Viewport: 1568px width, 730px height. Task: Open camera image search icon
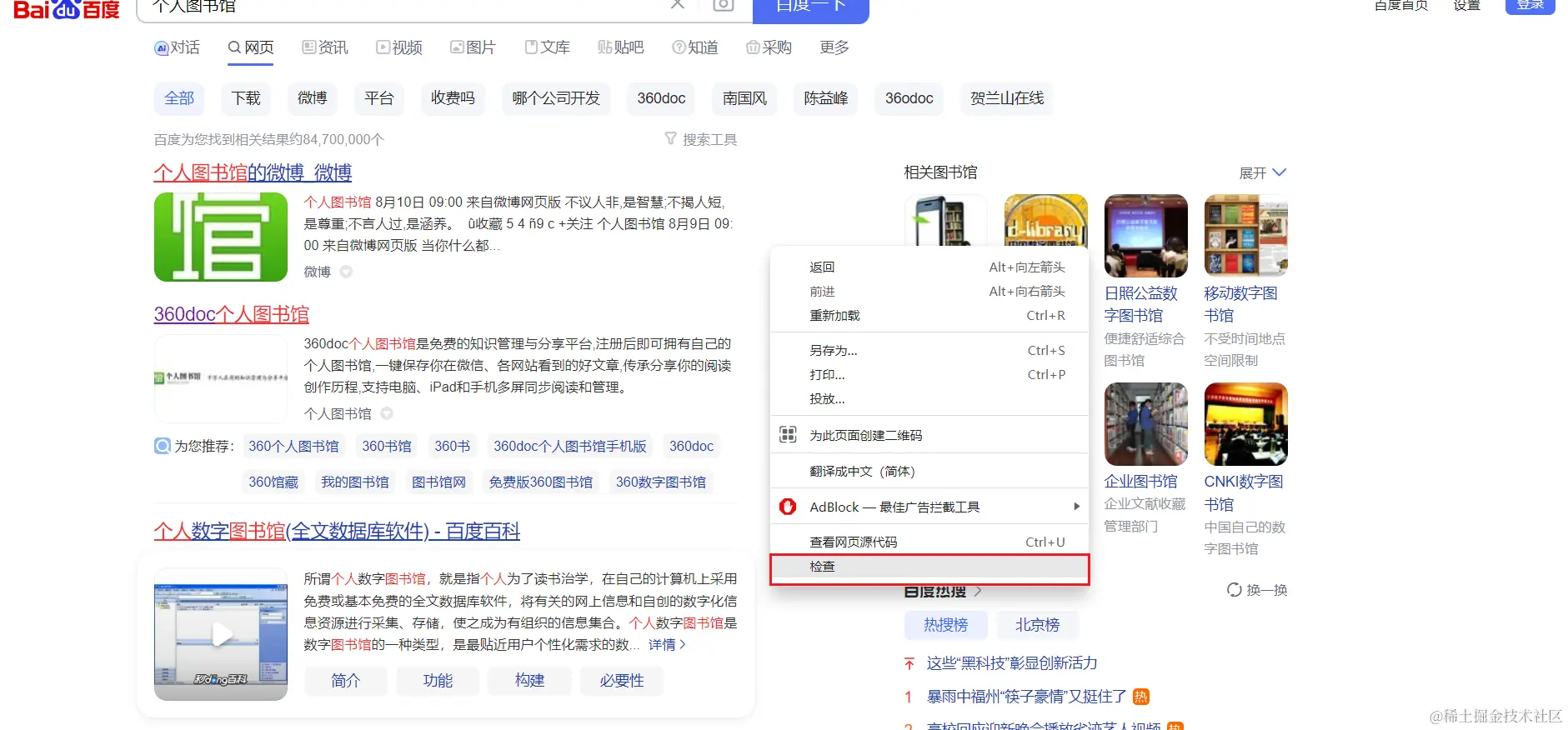point(724,4)
